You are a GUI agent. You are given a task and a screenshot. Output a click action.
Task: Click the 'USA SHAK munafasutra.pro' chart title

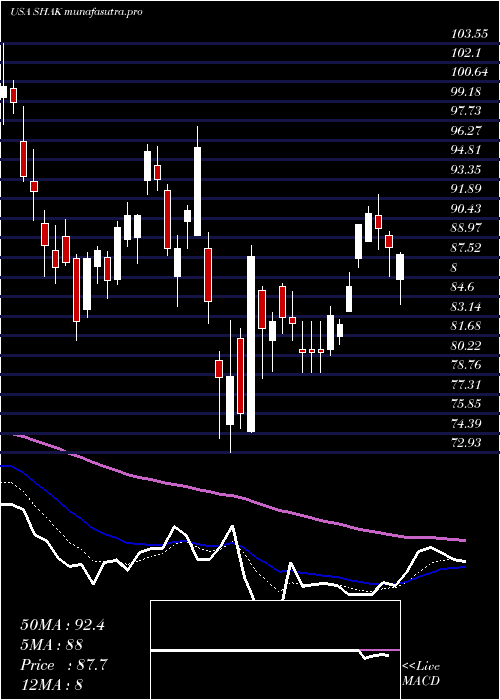point(76,12)
